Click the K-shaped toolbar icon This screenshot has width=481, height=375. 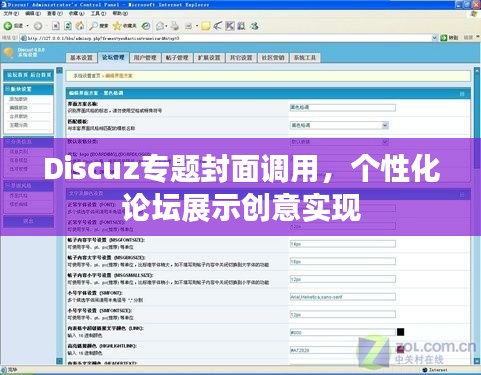[x=230, y=26]
